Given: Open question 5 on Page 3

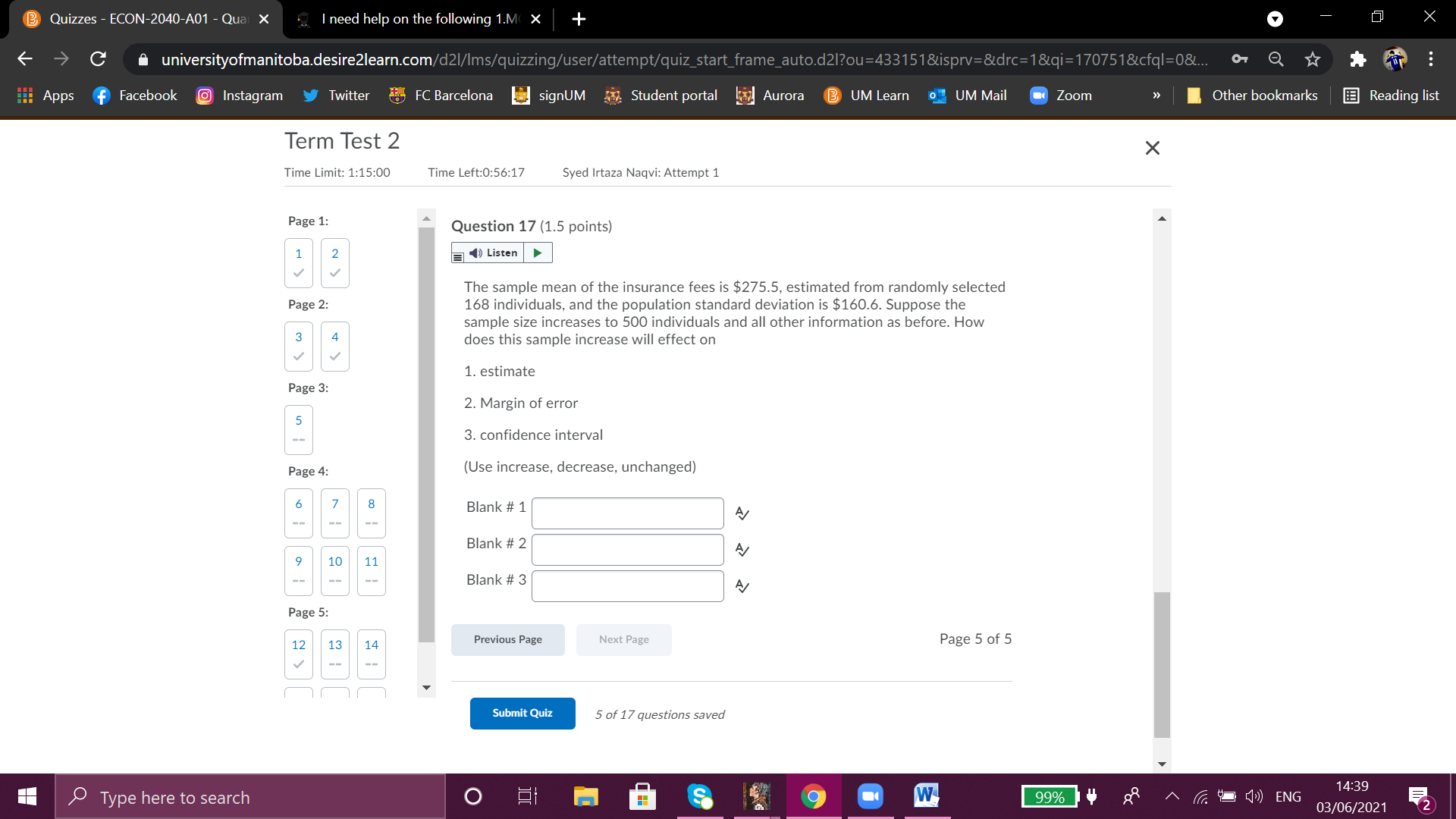Looking at the screenshot, I should [298, 429].
